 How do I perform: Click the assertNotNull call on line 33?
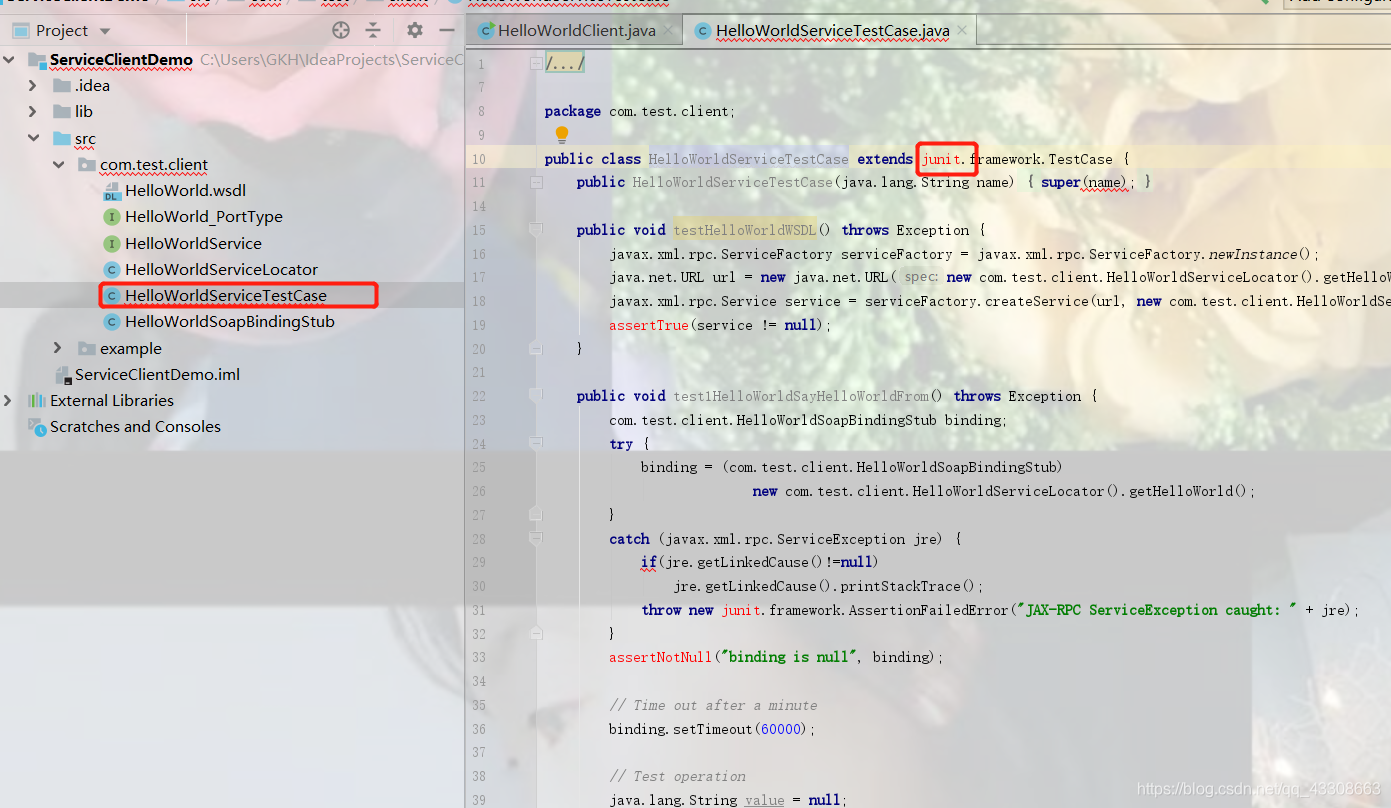(661, 657)
